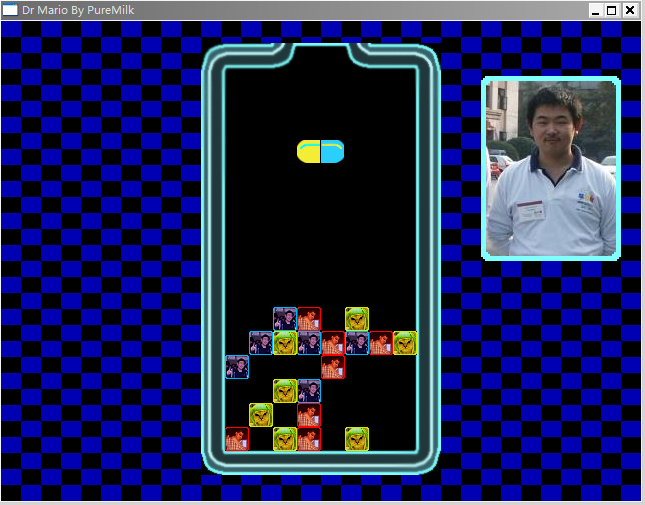Click the red block in the bottle's bottom-left corner
Image resolution: width=645 pixels, height=505 pixels.
click(x=237, y=439)
